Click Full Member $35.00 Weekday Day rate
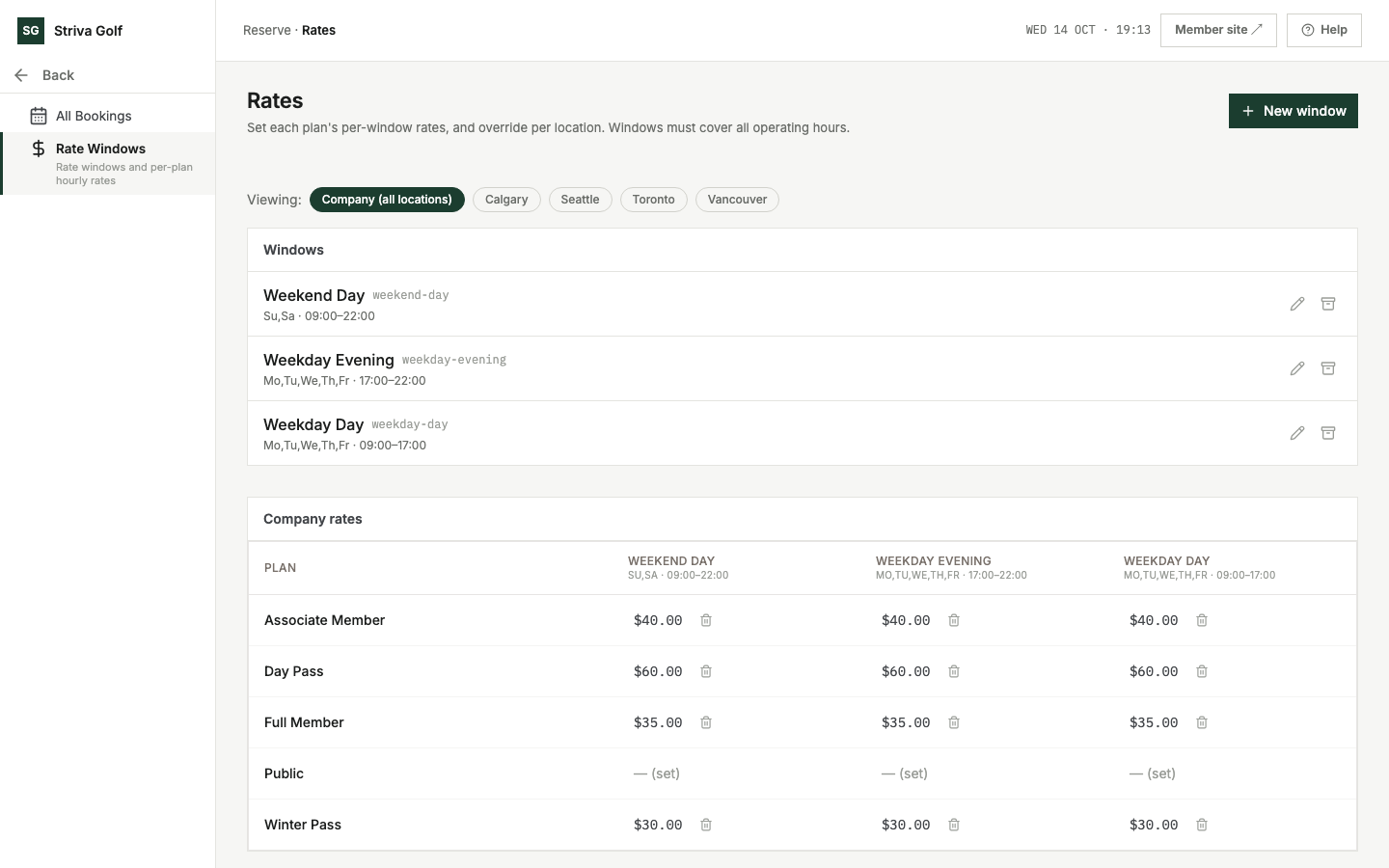Screen dimensions: 1389x868 [x=1154, y=722]
